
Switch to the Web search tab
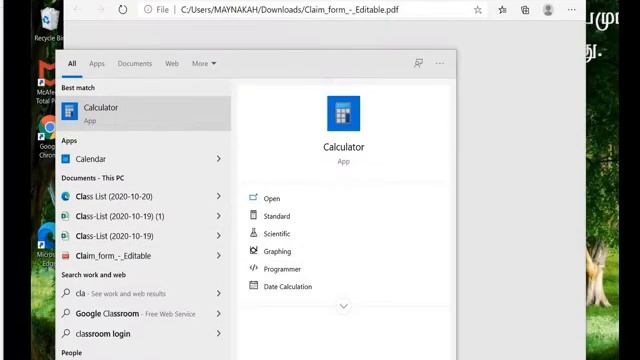click(172, 63)
